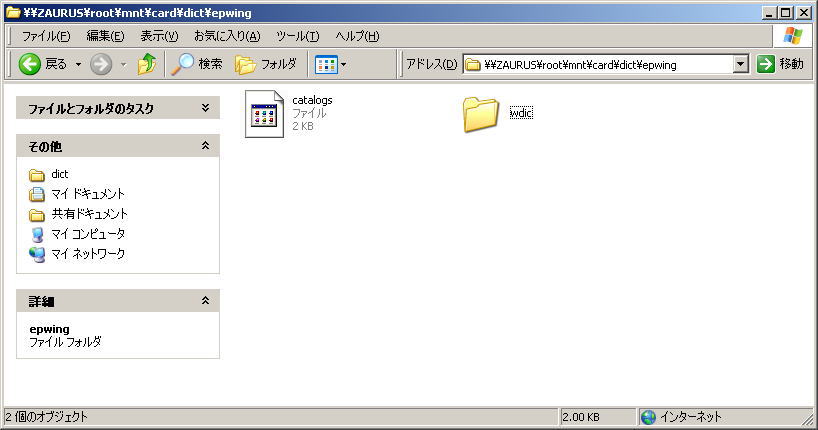Click the epwing name in details panel

[50, 329]
